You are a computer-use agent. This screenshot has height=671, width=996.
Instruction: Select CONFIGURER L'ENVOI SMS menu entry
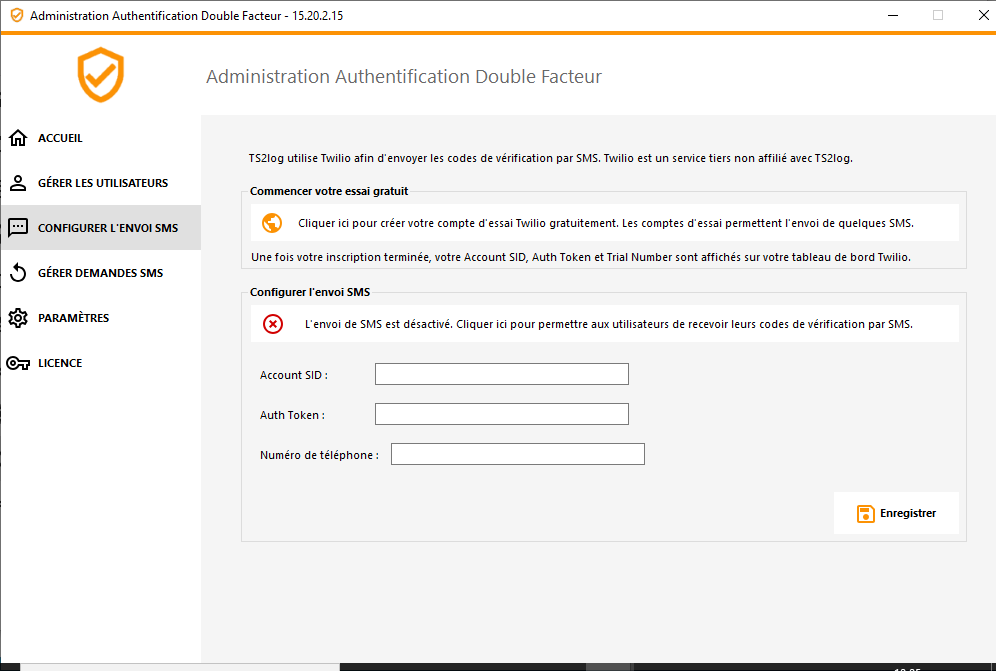101,227
